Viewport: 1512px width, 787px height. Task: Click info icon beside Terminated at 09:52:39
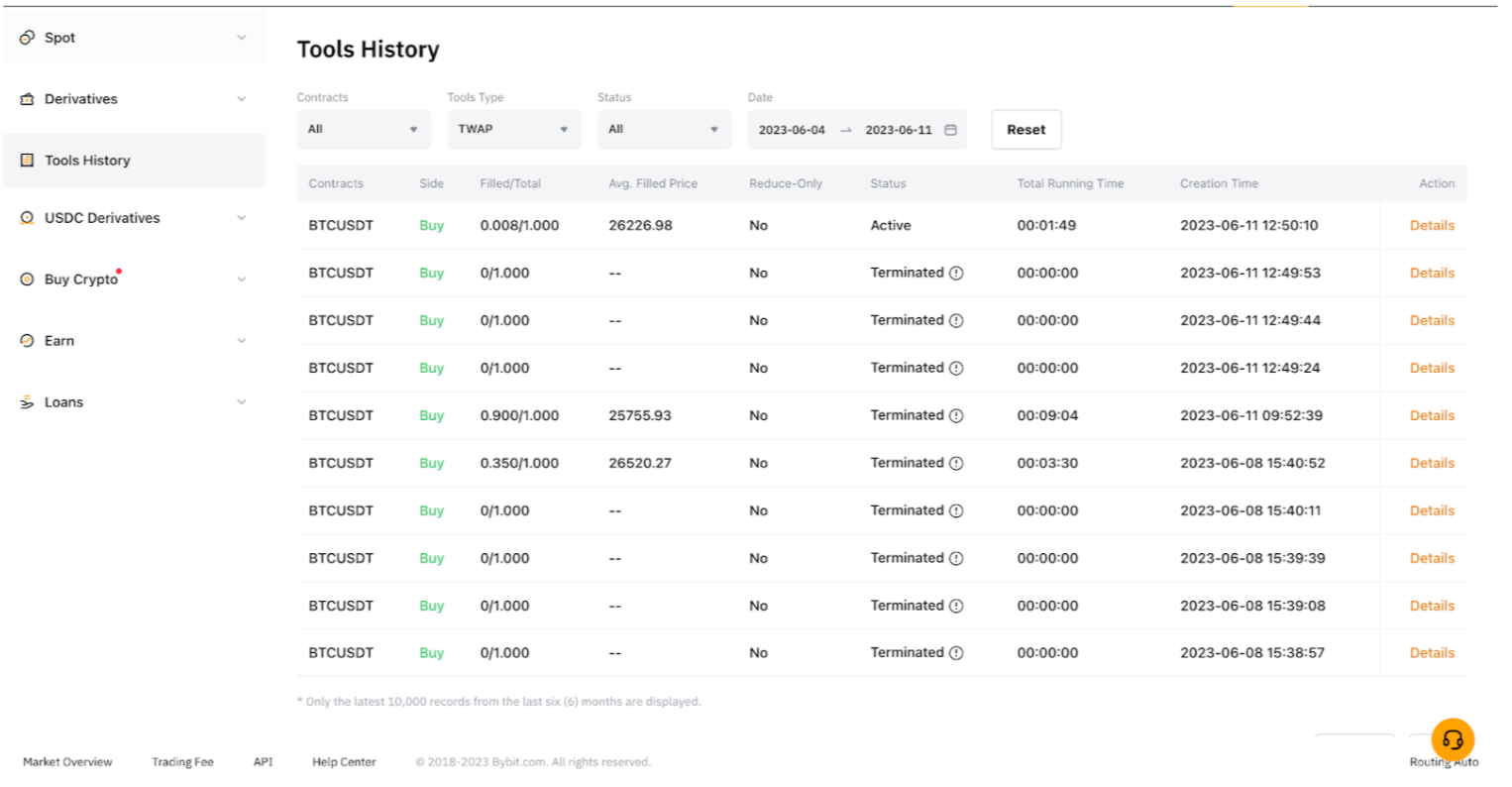coord(956,416)
